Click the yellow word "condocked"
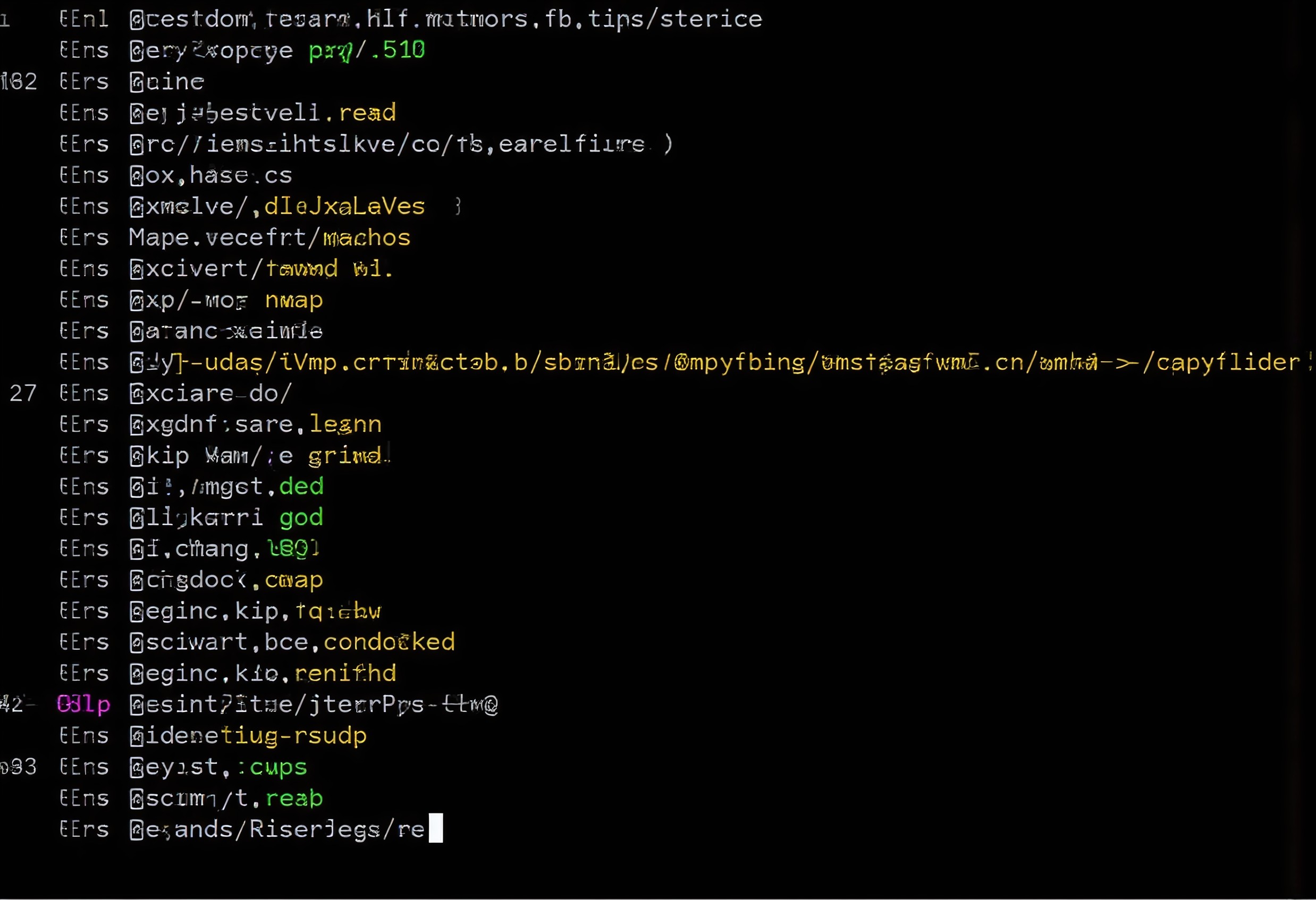Image resolution: width=1316 pixels, height=900 pixels. click(389, 642)
